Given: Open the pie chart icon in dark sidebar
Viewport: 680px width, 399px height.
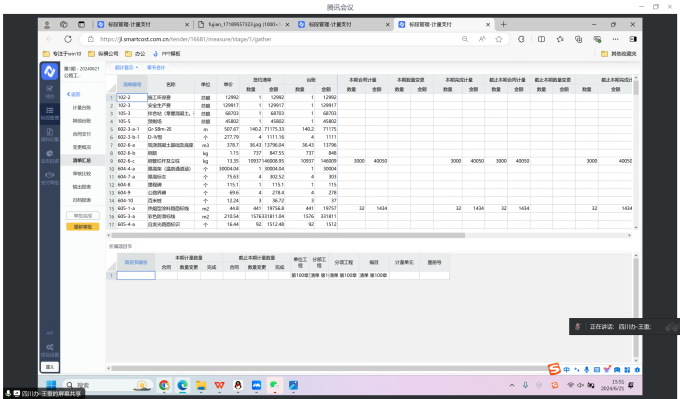Looking at the screenshot, I should pyautogui.click(x=49, y=156).
